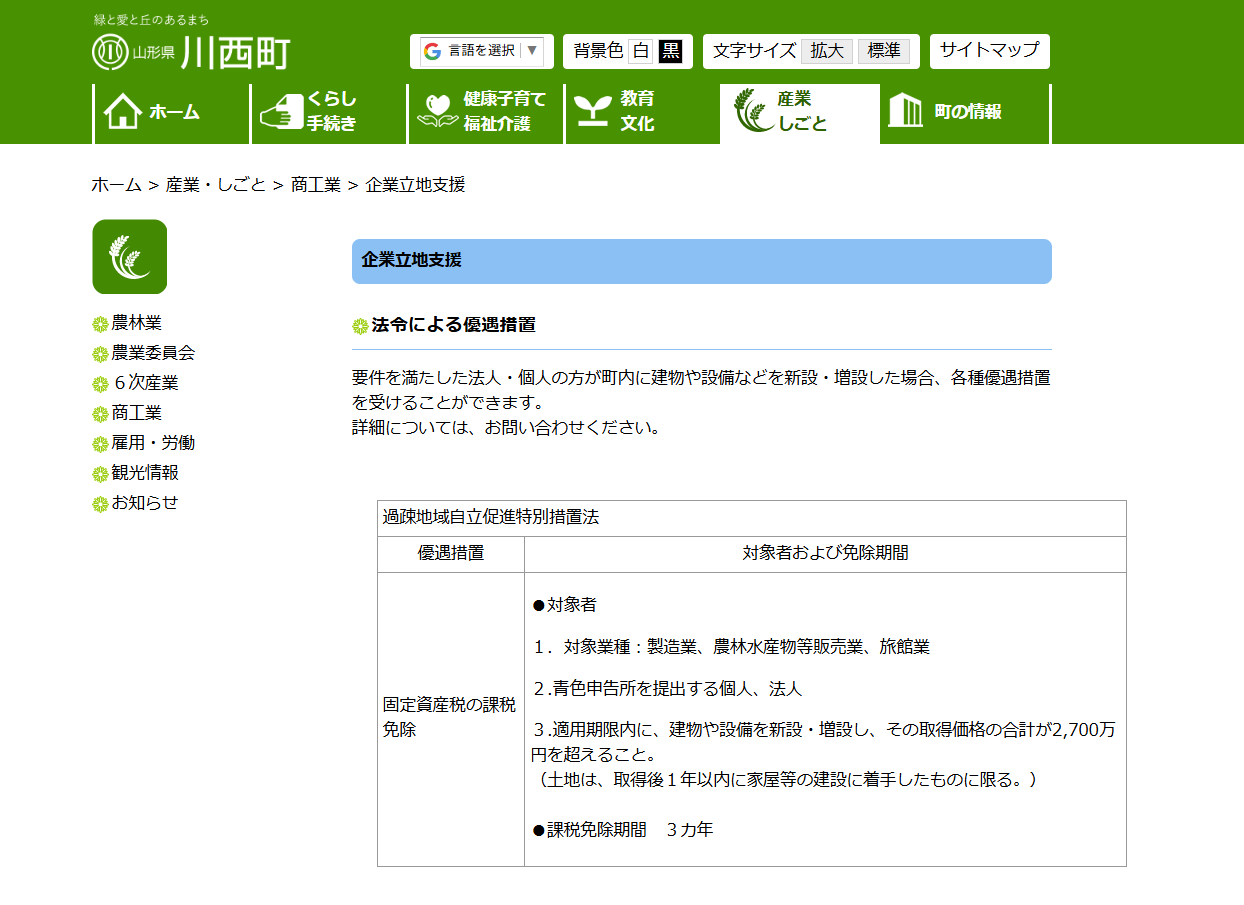Open the 観光情報 sidebar link

145,473
